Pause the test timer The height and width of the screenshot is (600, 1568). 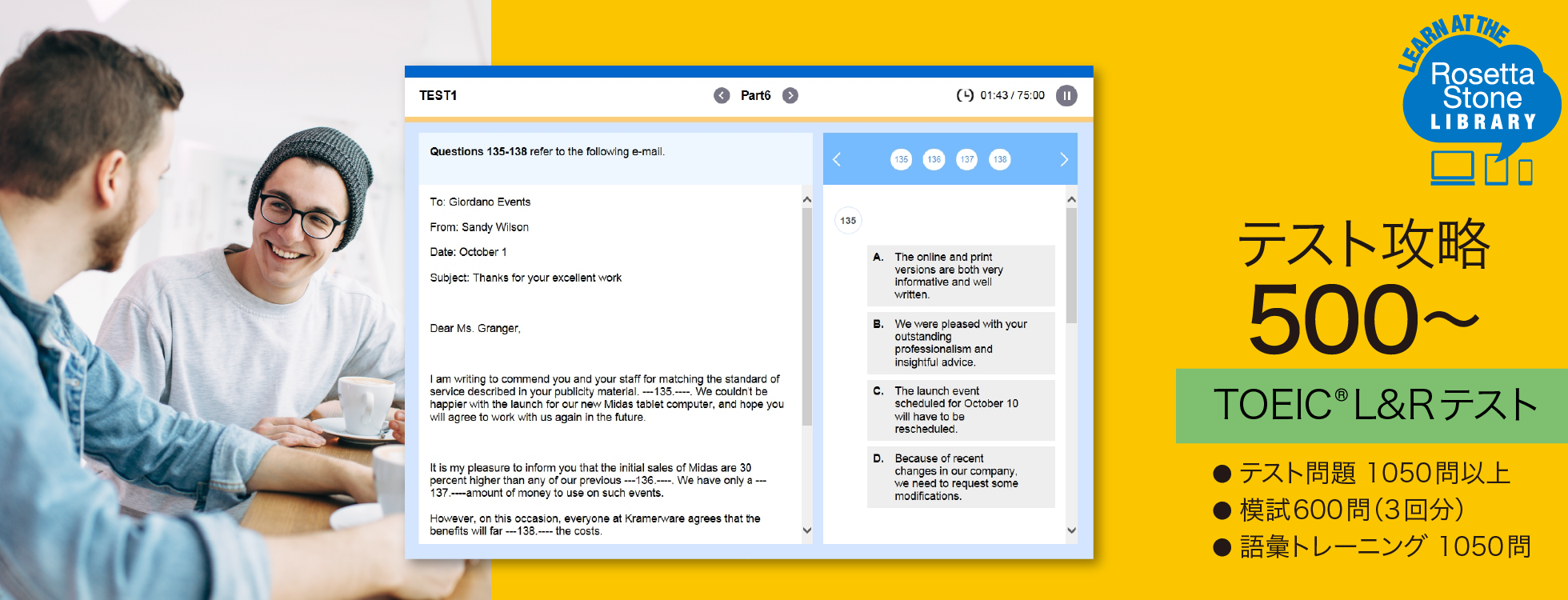pyautogui.click(x=1066, y=96)
